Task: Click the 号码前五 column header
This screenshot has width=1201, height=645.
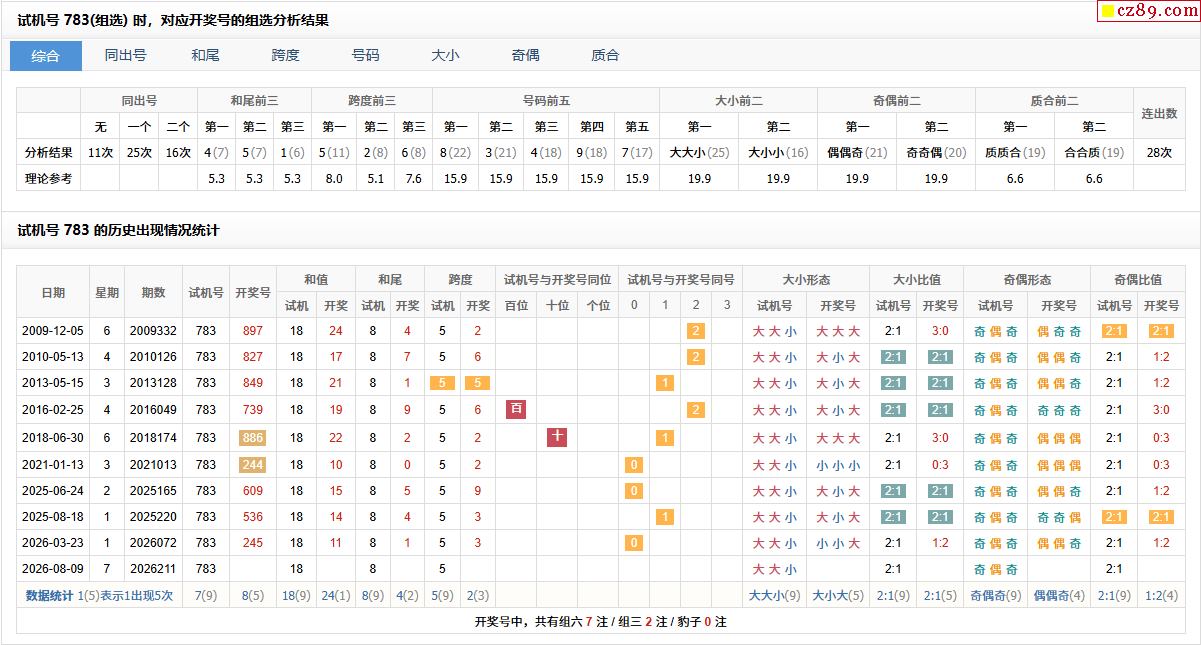Action: tap(546, 101)
